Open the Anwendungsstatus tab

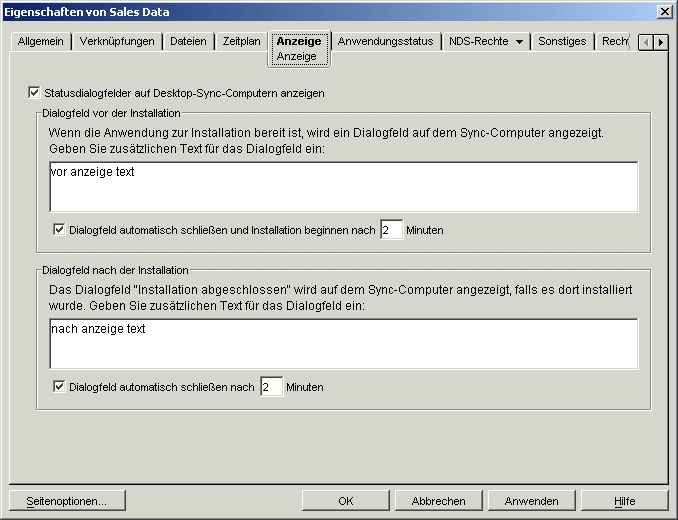pos(385,41)
